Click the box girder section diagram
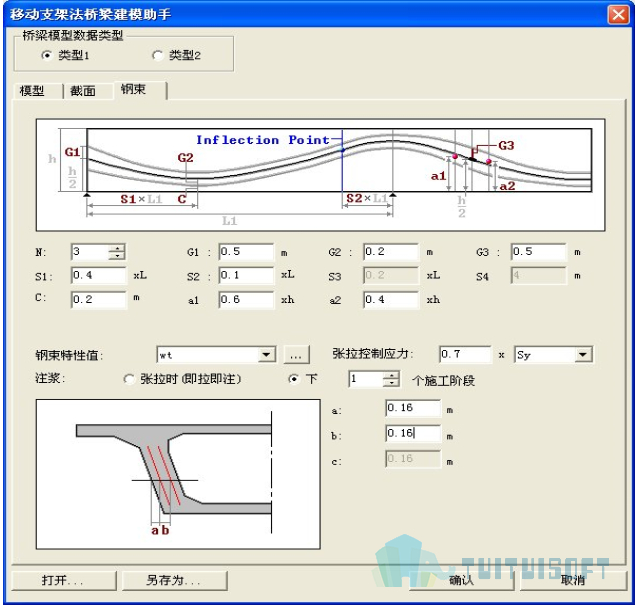Image resolution: width=635 pixels, height=605 pixels. [x=178, y=474]
